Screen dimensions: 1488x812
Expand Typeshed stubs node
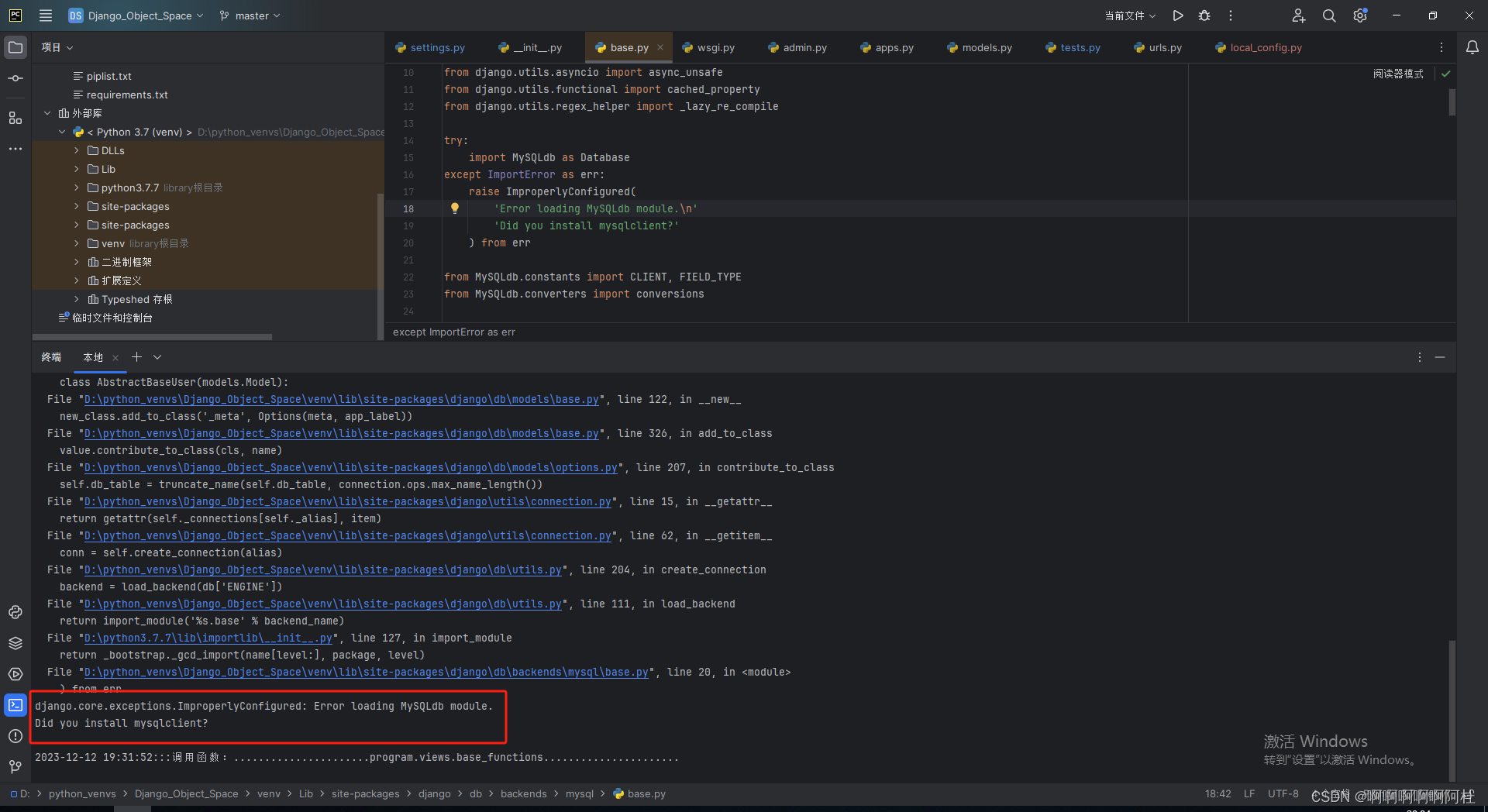pos(76,299)
